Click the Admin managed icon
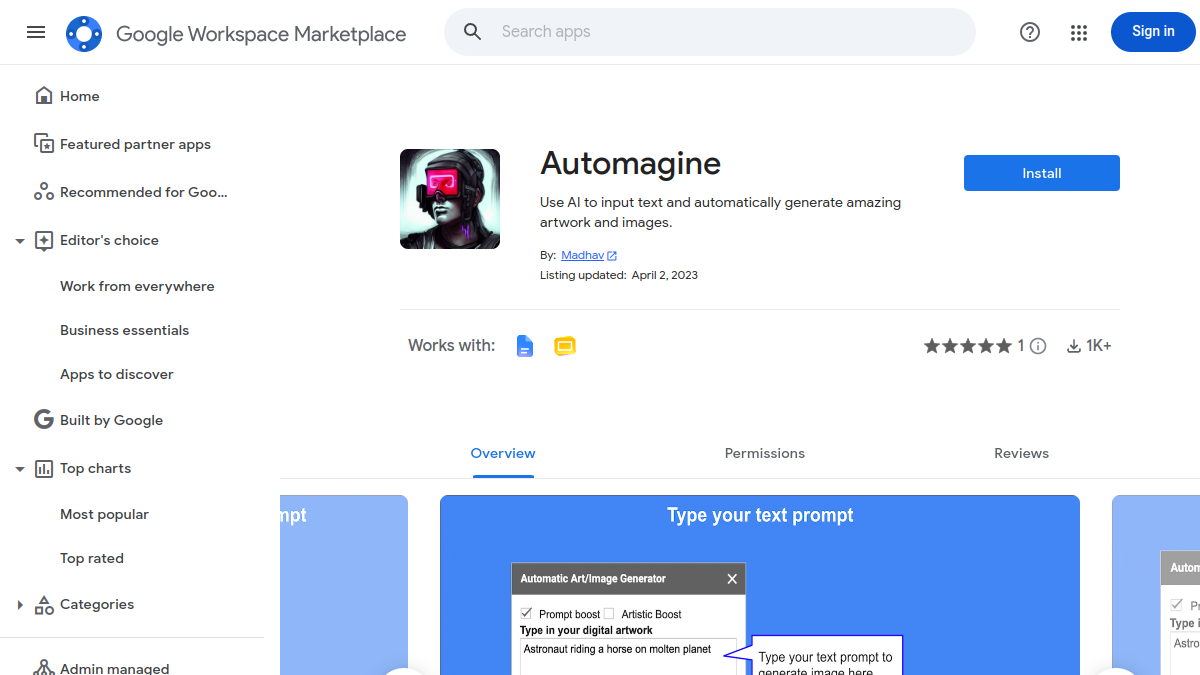The image size is (1200, 675). pyautogui.click(x=43, y=668)
